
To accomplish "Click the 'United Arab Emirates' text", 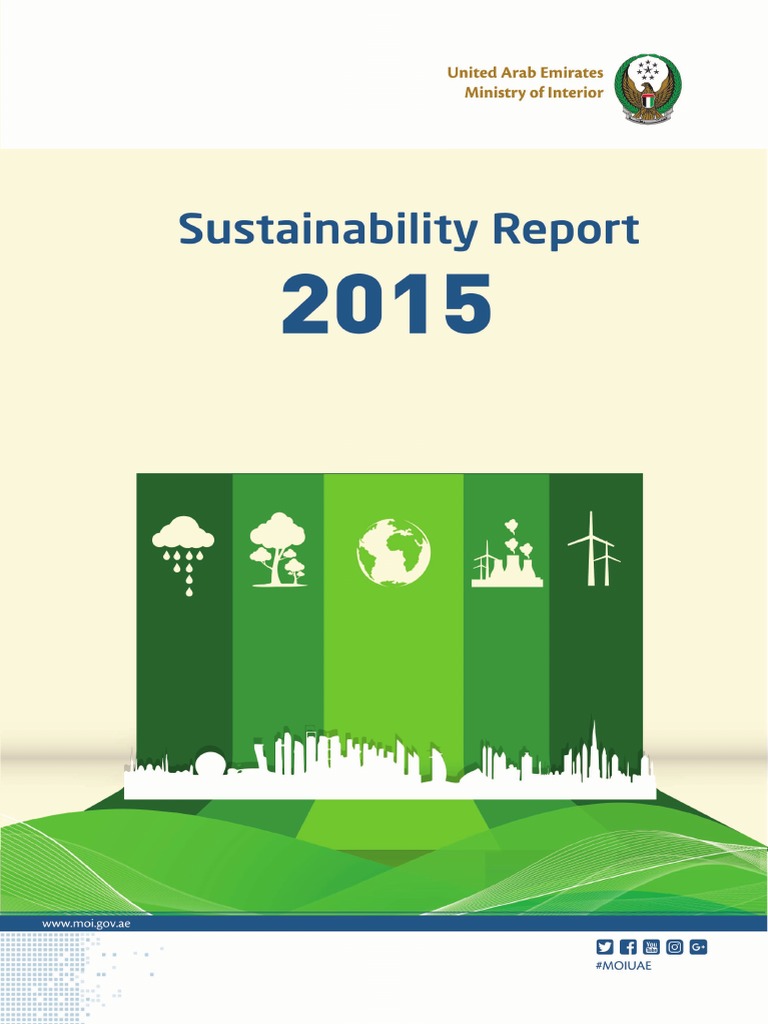I will [525, 72].
